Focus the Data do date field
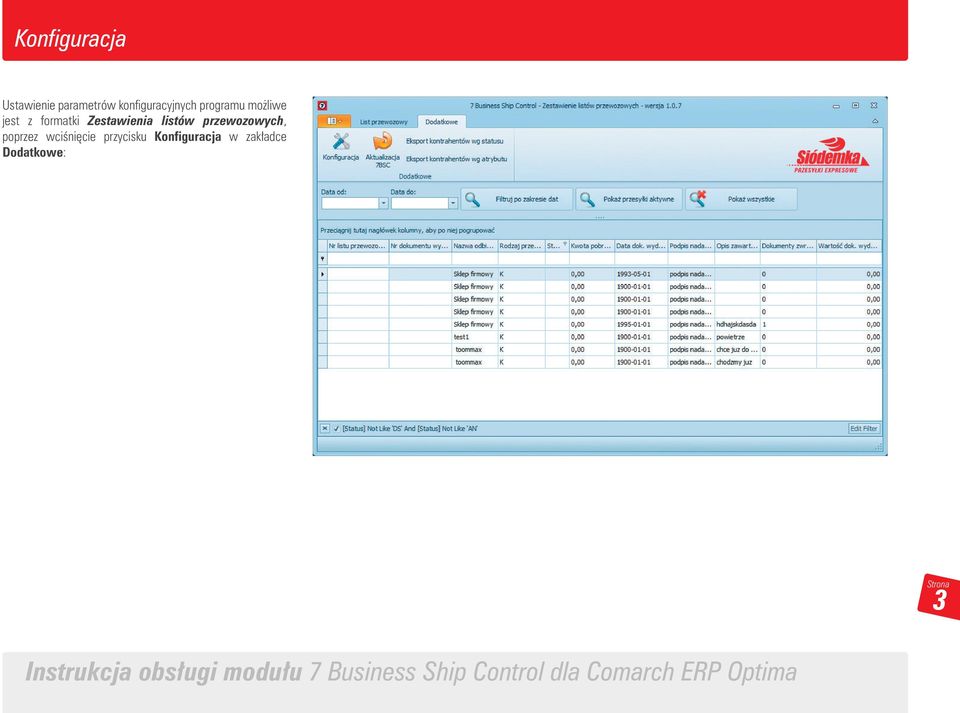The width and height of the screenshot is (960, 713). click(x=420, y=203)
